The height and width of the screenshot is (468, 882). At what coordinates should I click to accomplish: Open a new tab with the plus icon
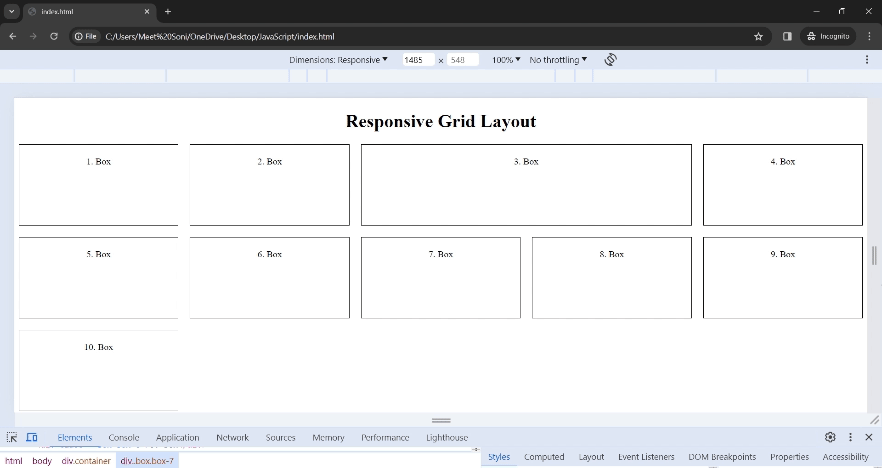[168, 11]
